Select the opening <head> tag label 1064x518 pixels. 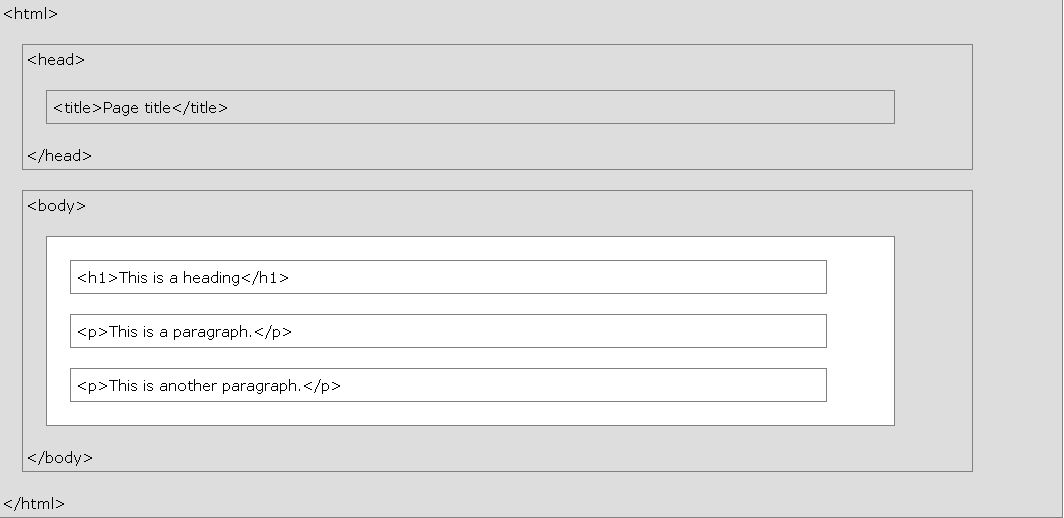tap(56, 60)
